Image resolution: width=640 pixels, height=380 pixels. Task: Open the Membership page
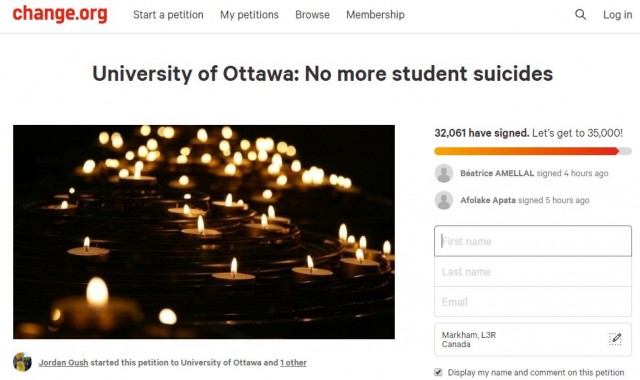(x=376, y=15)
